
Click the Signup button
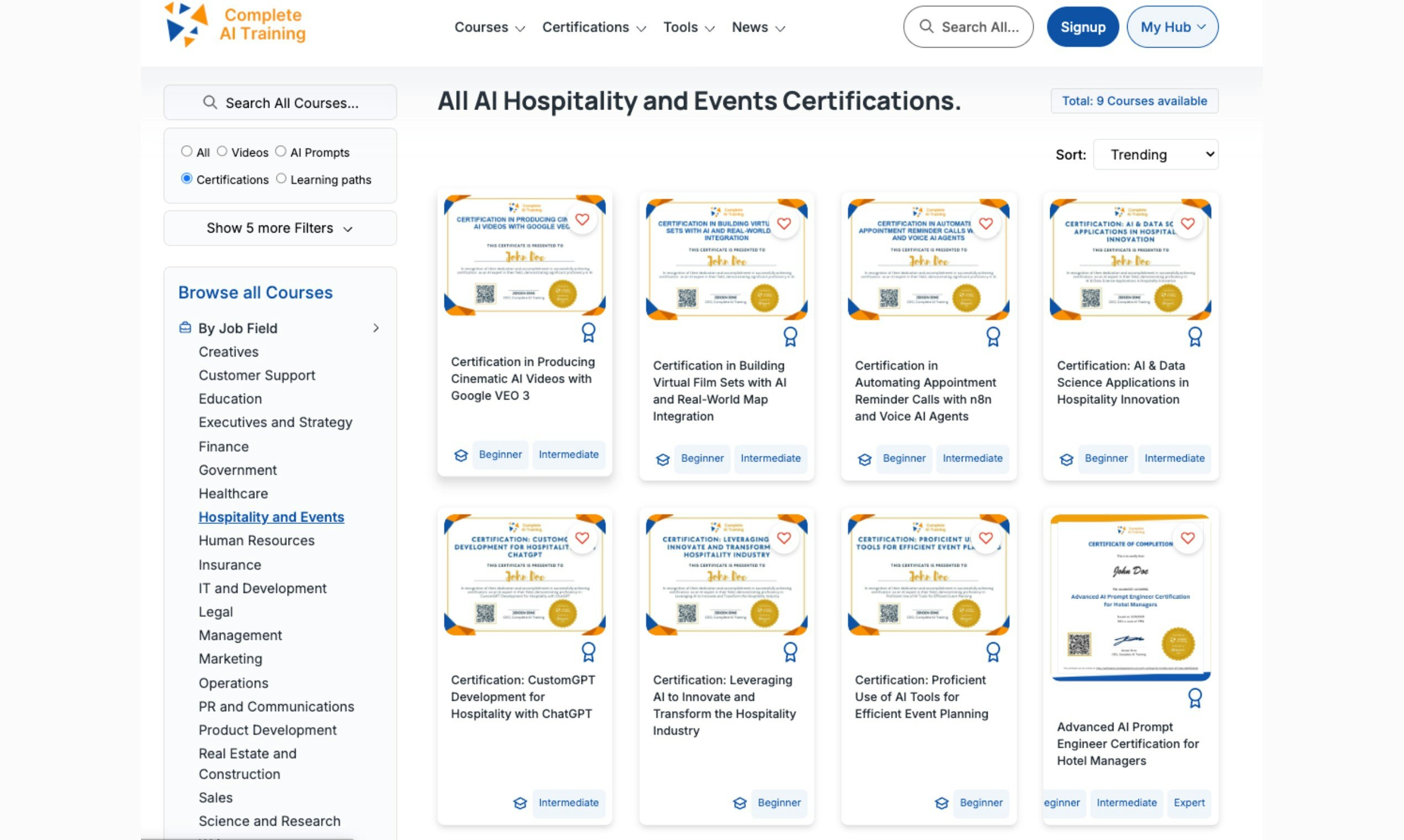click(x=1082, y=26)
